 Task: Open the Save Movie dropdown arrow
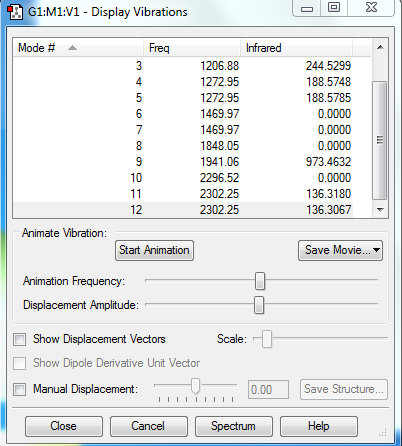click(x=377, y=250)
